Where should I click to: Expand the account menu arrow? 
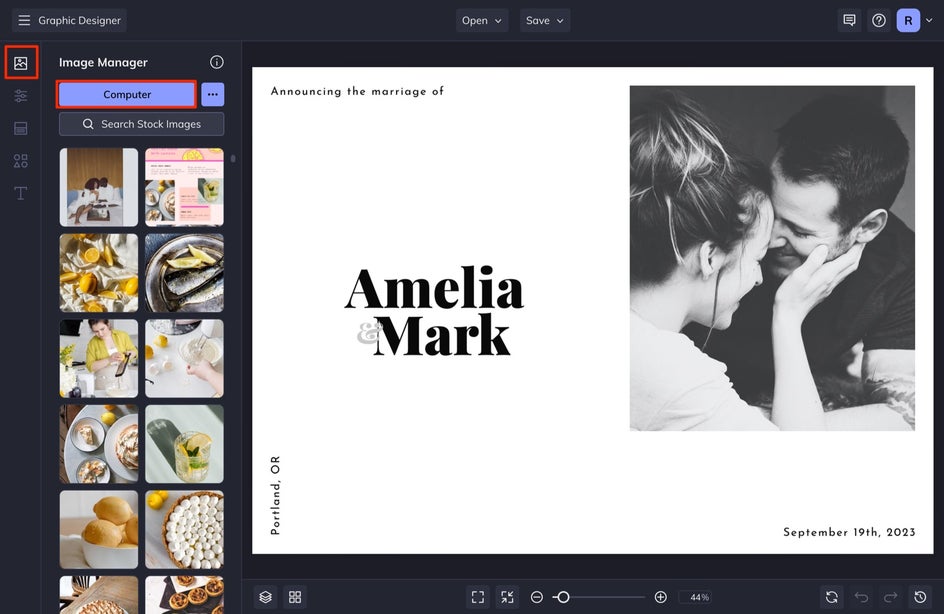pyautogui.click(x=930, y=20)
